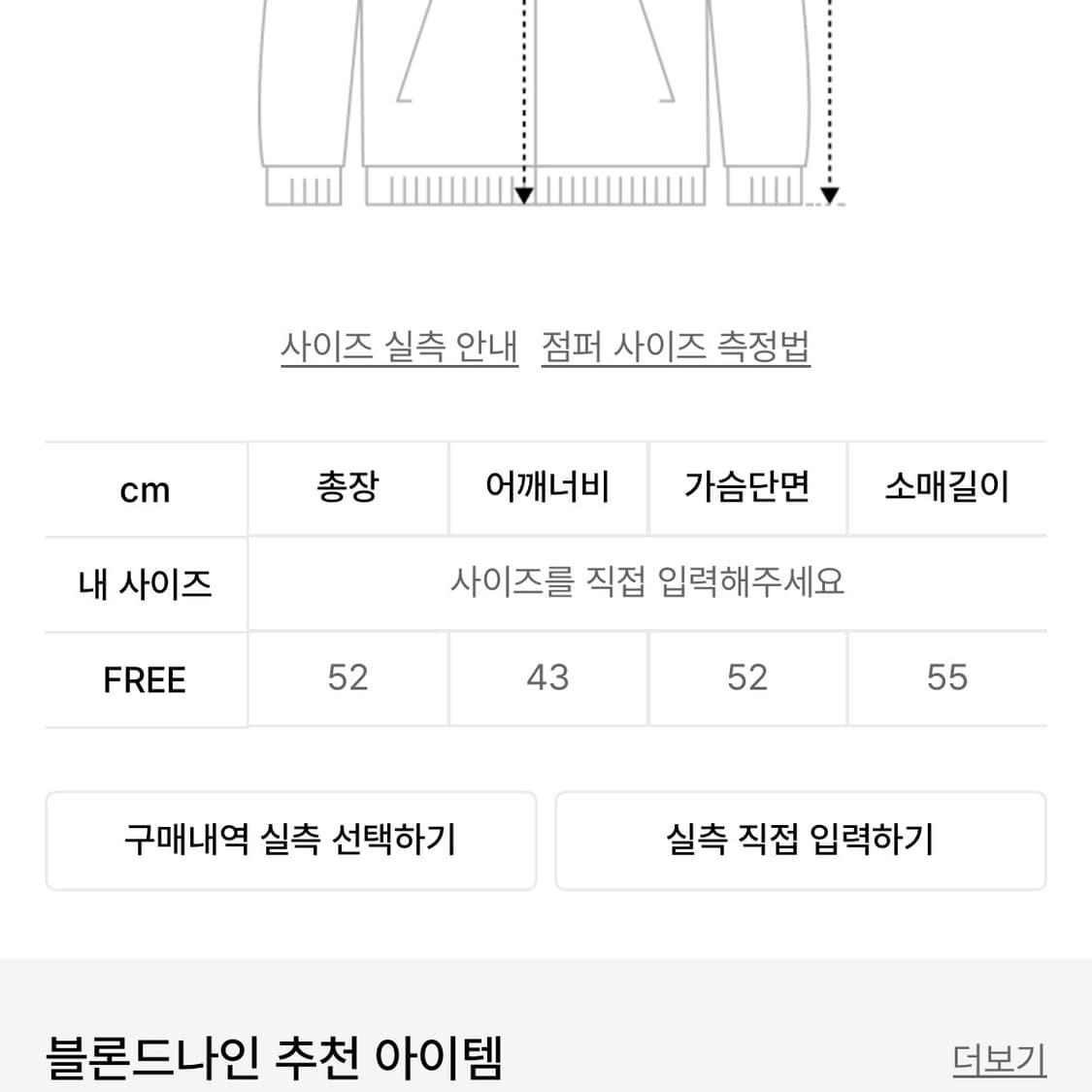Select the 어깨너비 value 43
This screenshot has width=1092, height=1092.
pyautogui.click(x=547, y=679)
